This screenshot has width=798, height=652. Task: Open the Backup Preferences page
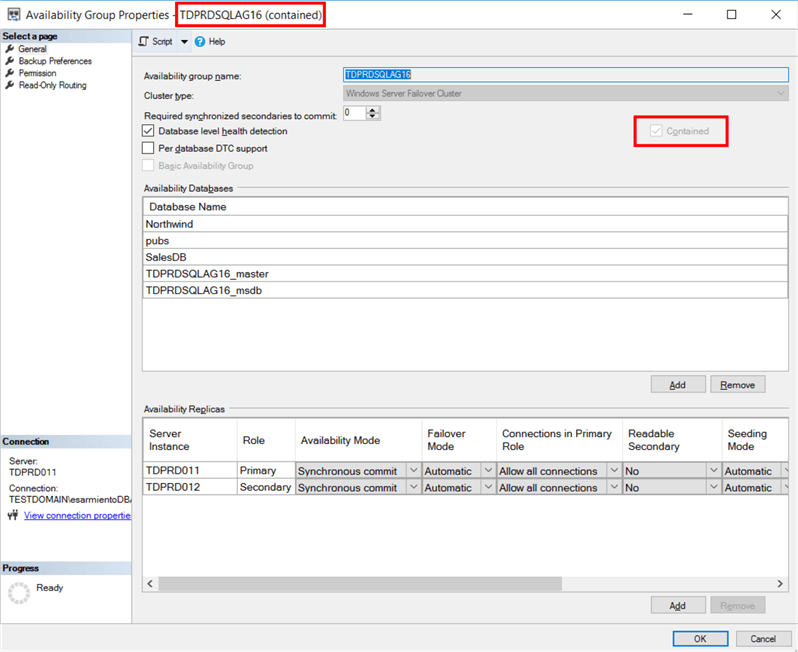pyautogui.click(x=55, y=61)
